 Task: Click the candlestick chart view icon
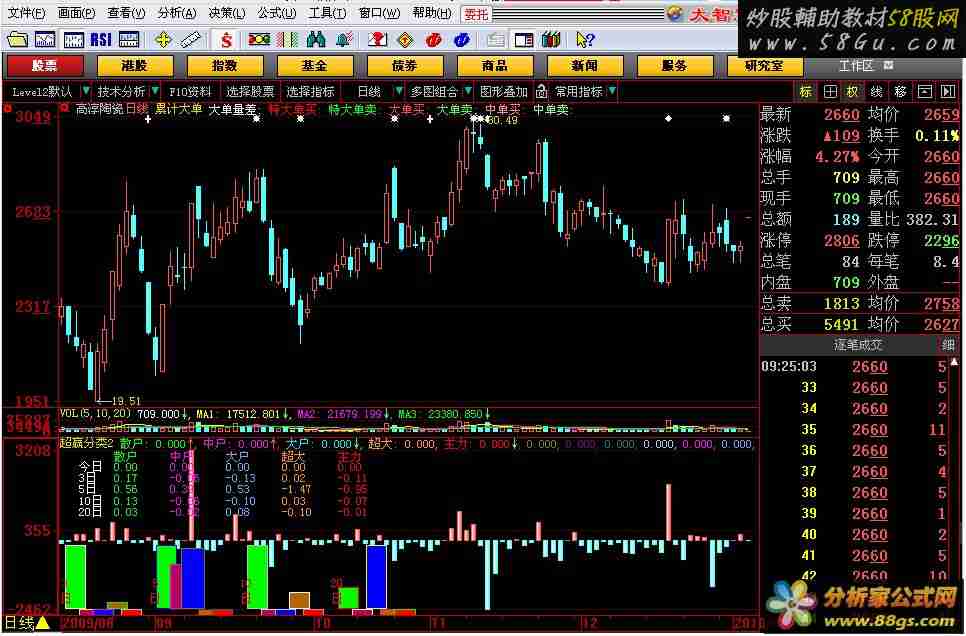[73, 40]
